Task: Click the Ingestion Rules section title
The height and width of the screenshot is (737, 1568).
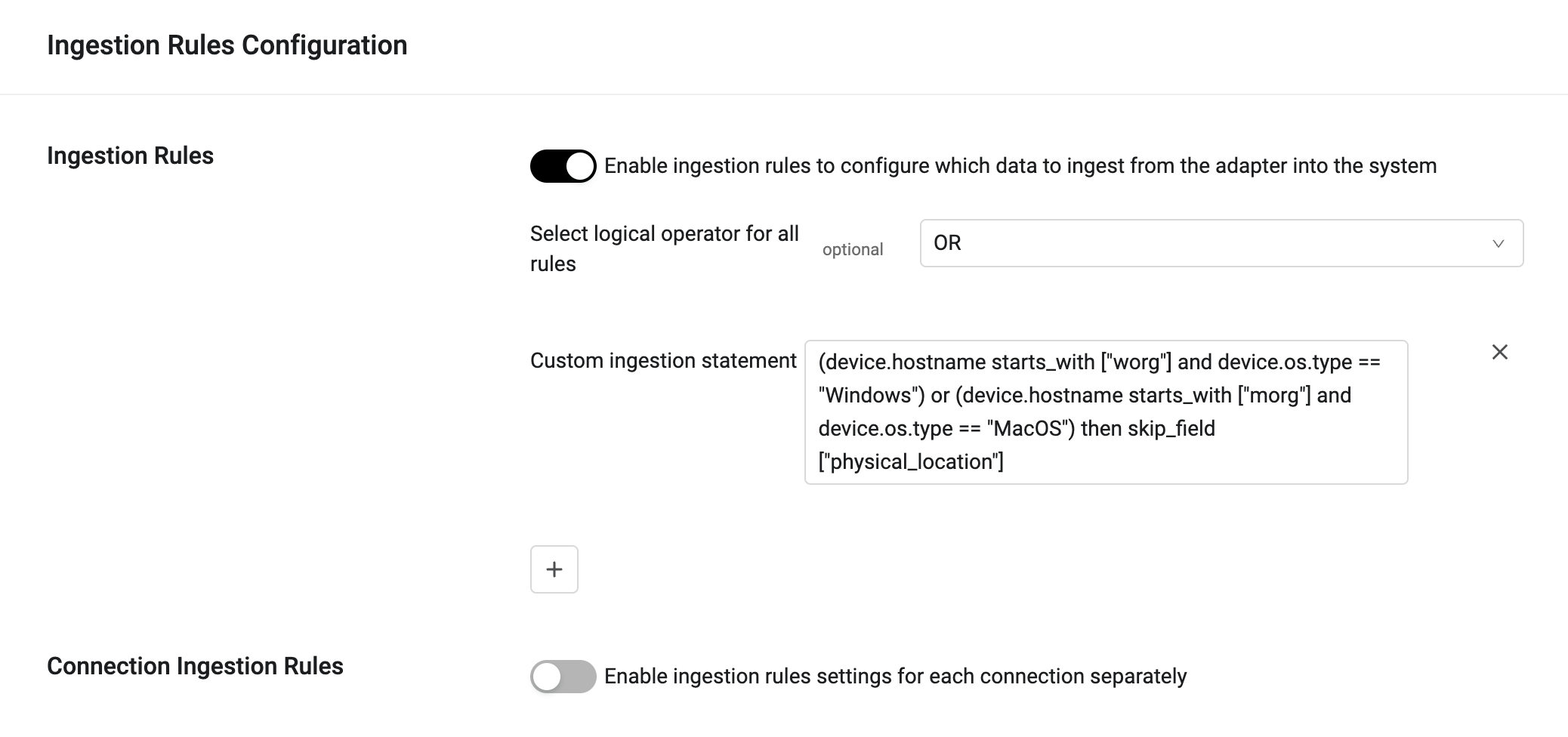Action: click(x=130, y=156)
